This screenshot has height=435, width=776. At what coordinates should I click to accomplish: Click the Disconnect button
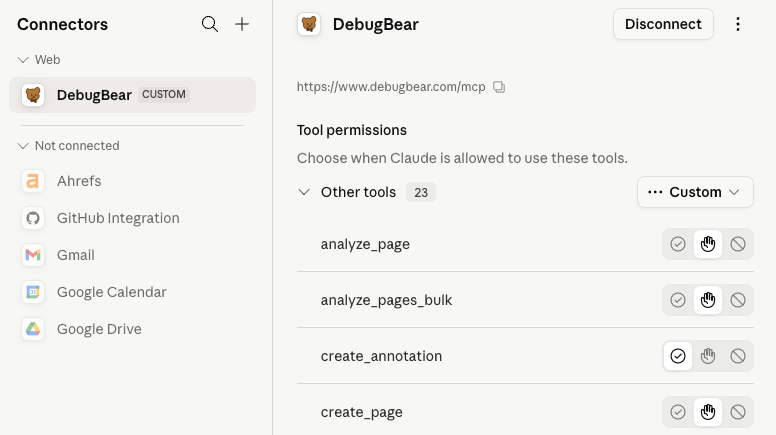[663, 24]
